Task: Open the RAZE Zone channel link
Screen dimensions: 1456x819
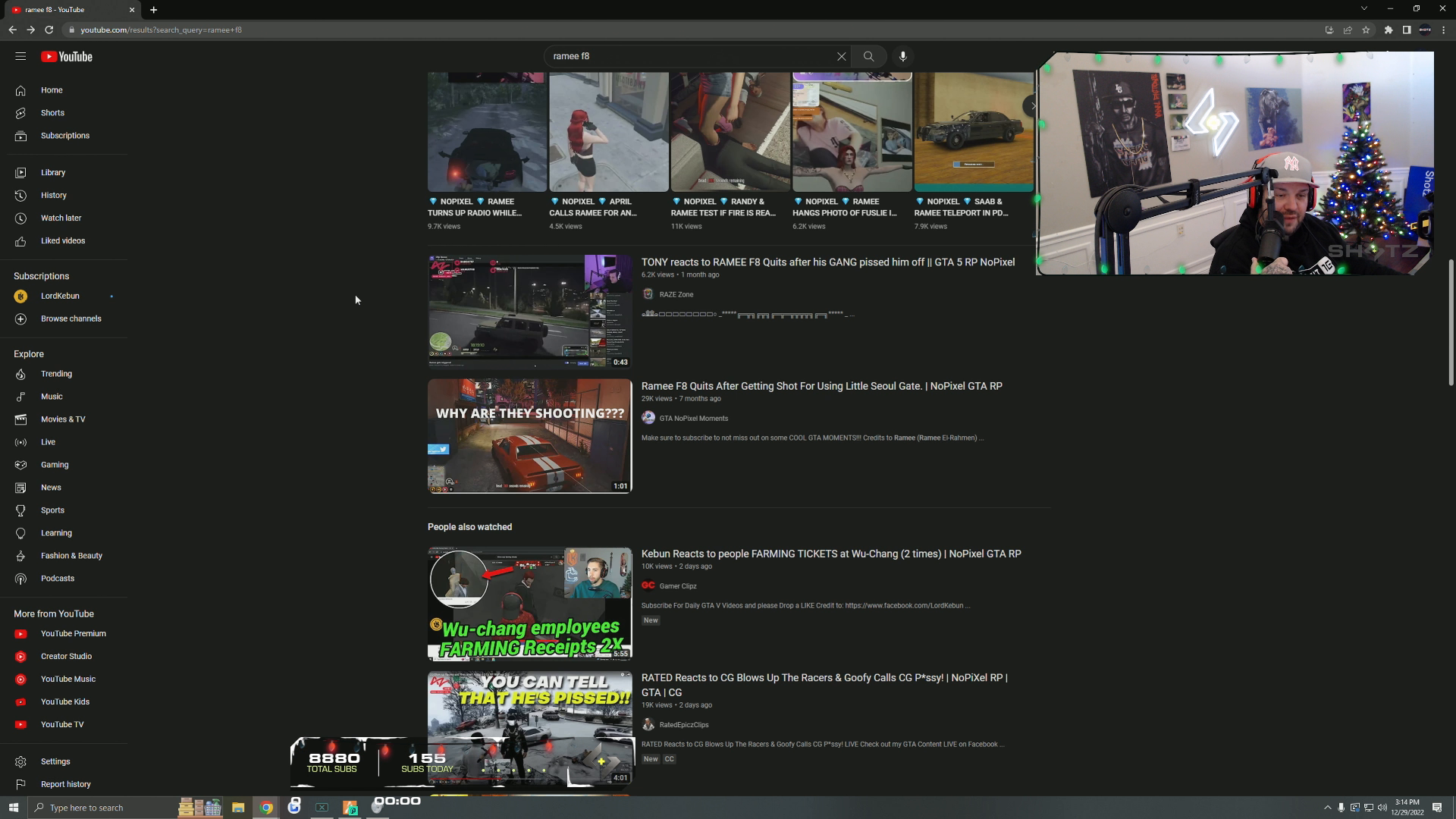Action: 676,294
